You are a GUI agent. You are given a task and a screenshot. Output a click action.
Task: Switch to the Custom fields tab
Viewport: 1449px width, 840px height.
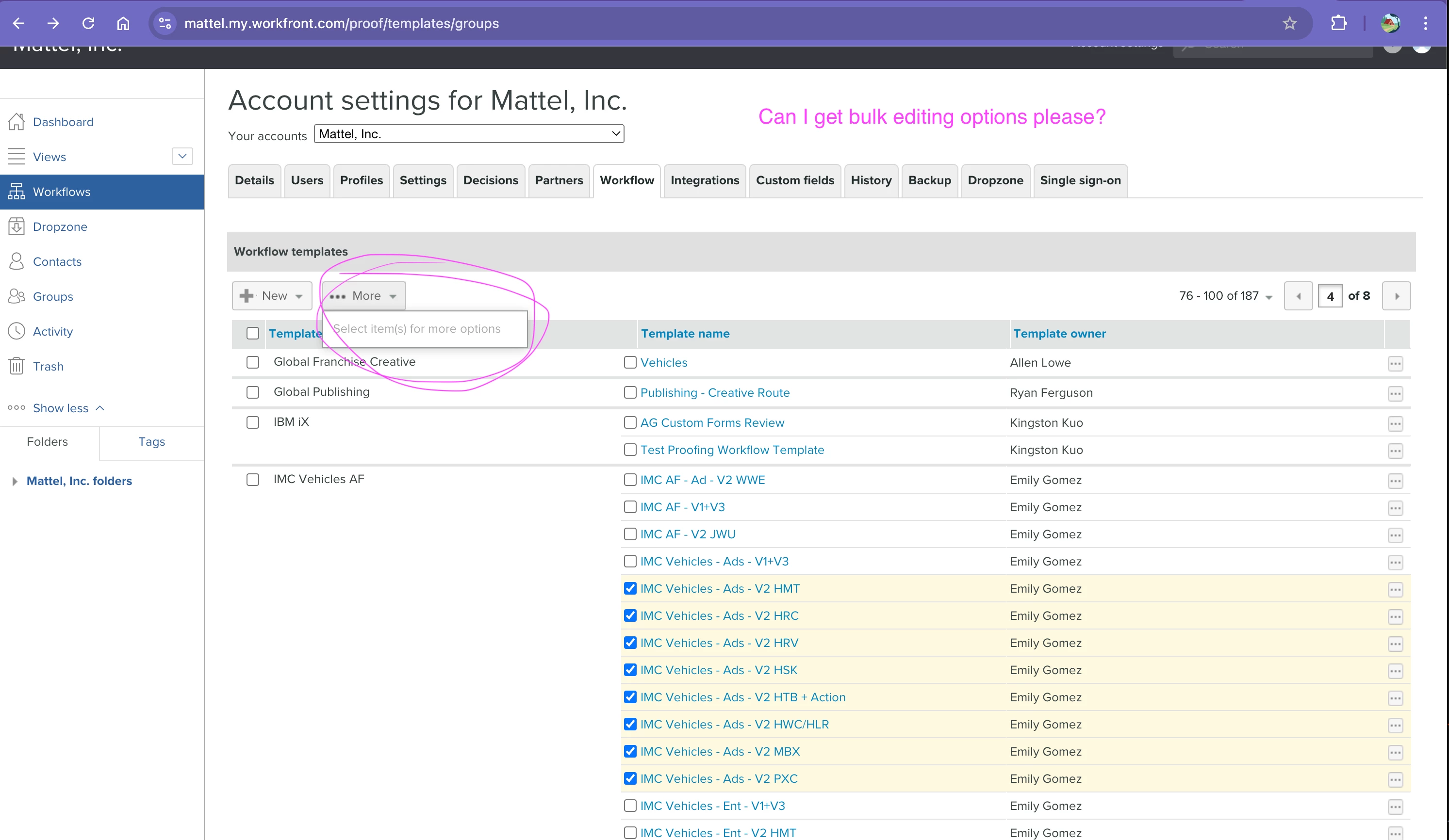point(794,180)
